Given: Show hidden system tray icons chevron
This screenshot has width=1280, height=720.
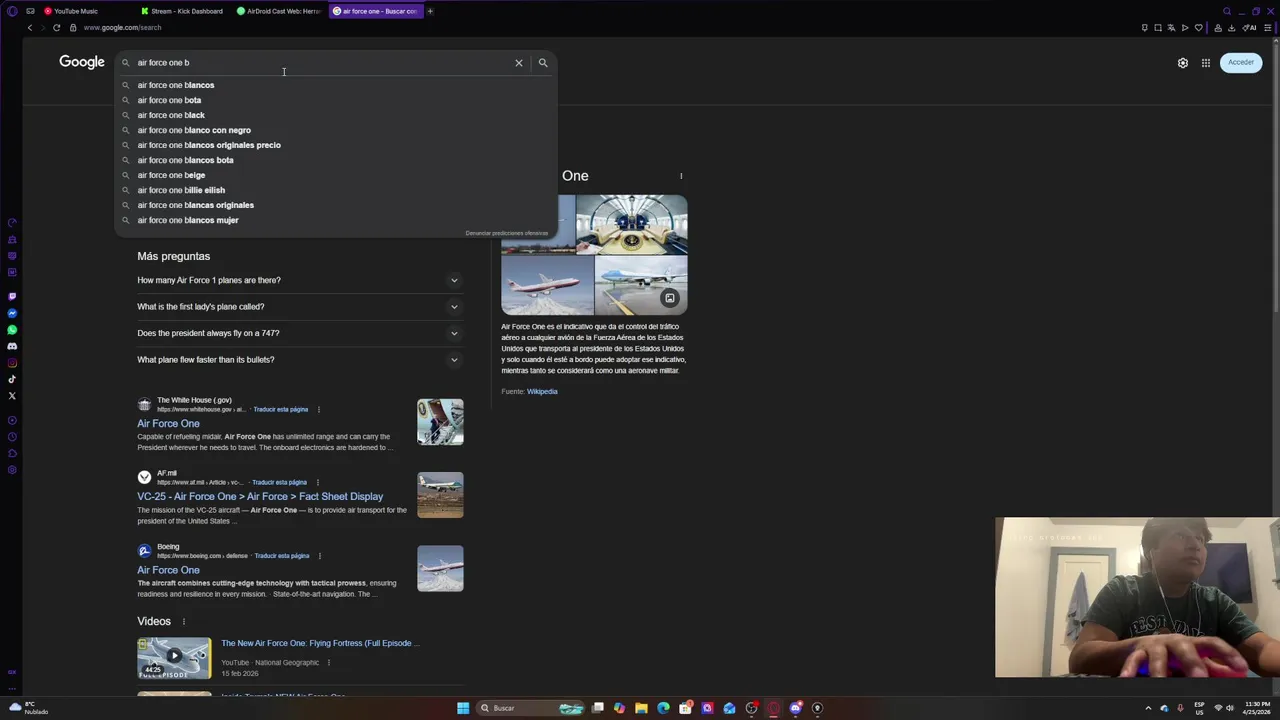Looking at the screenshot, I should (x=1149, y=708).
